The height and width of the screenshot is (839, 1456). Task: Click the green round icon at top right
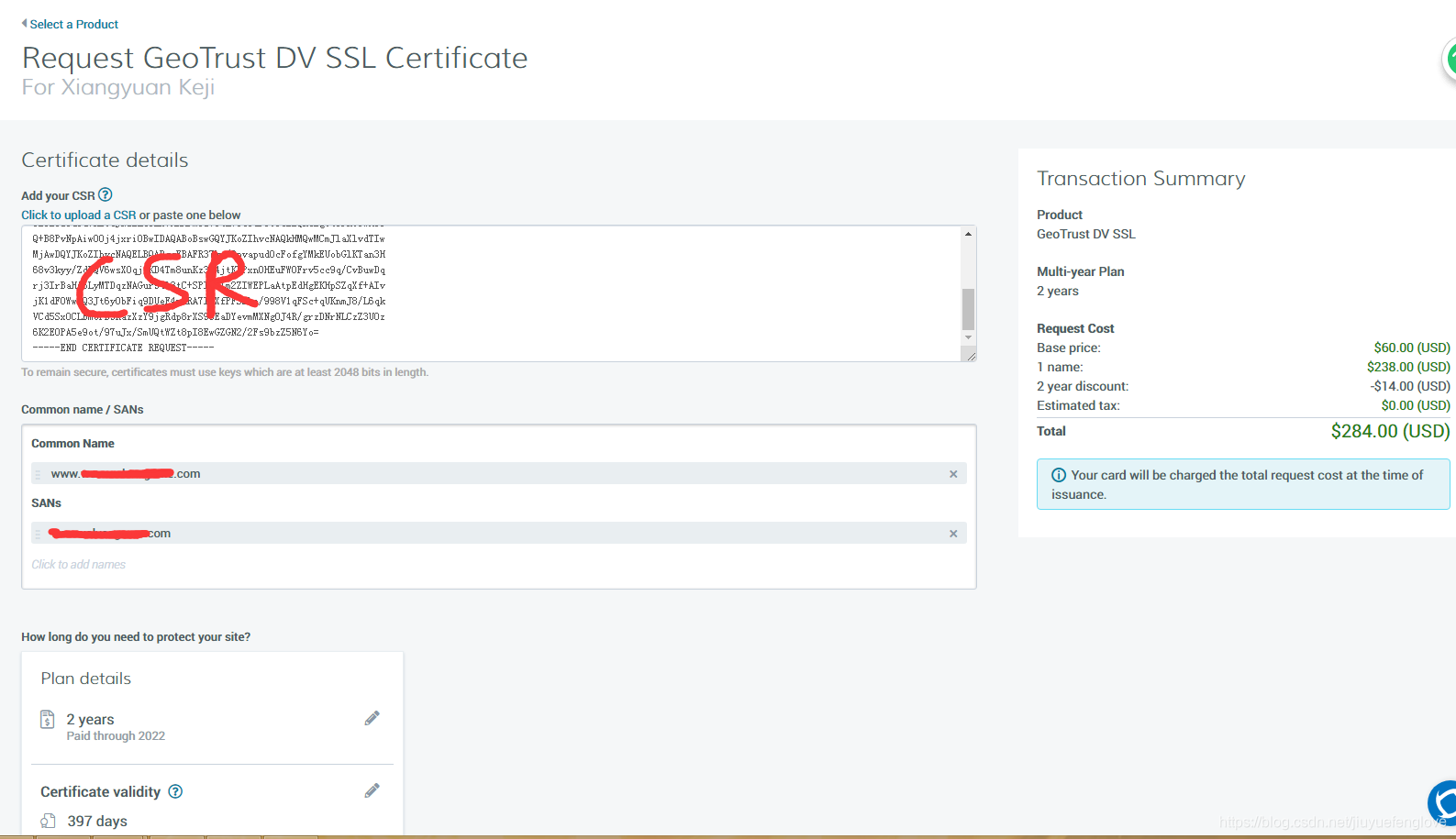click(x=1449, y=61)
